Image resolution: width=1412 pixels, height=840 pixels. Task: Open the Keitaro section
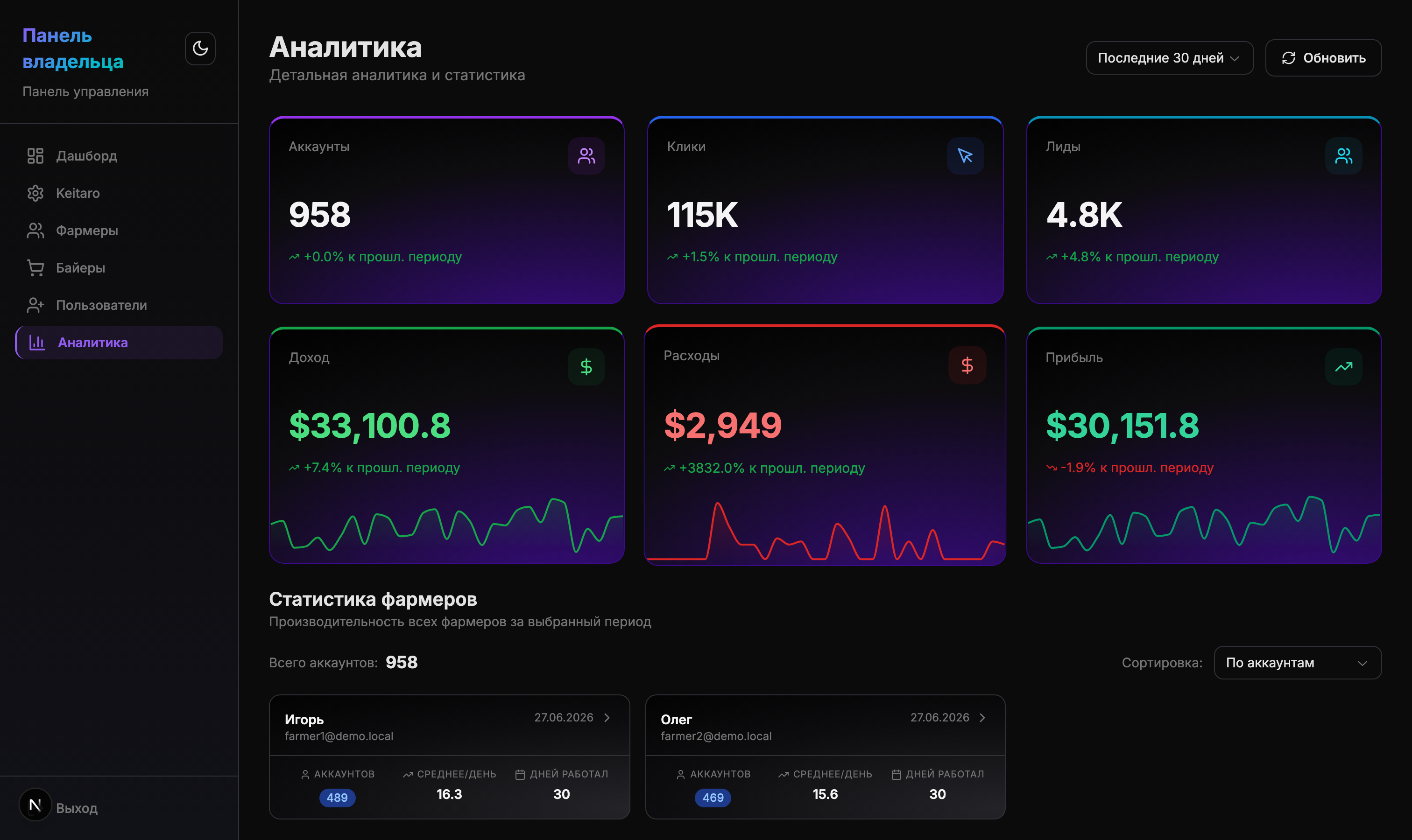pyautogui.click(x=119, y=193)
